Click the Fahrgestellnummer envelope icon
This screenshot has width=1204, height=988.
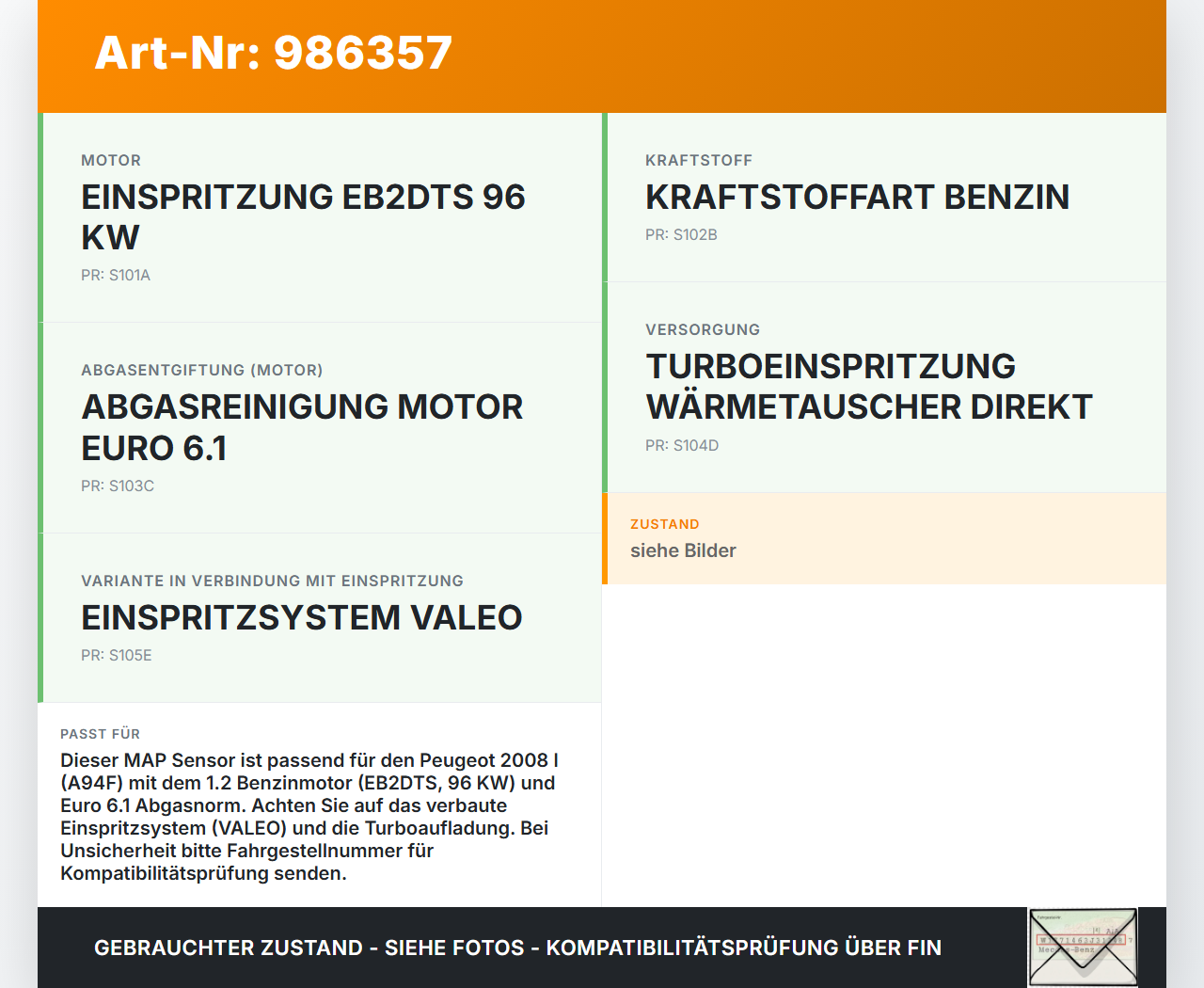[1082, 946]
